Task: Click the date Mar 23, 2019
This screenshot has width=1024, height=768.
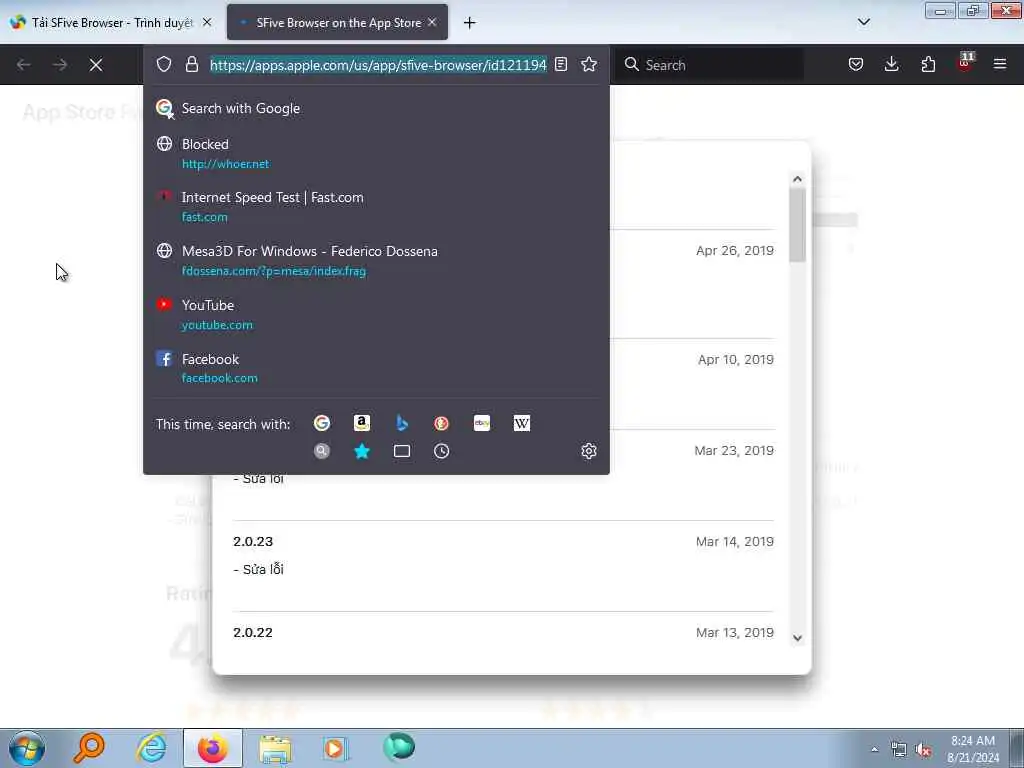Action: click(734, 451)
